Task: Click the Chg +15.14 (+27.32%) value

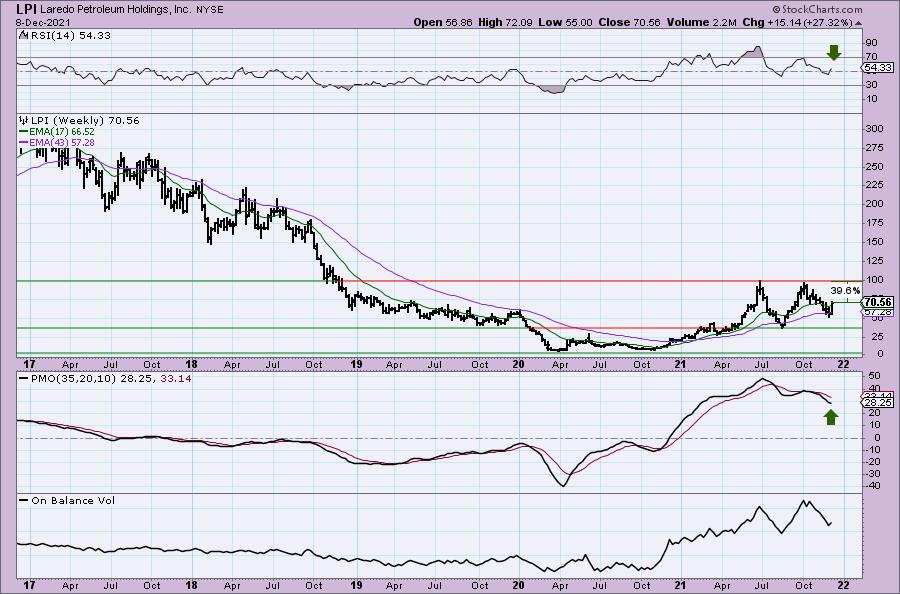Action: pyautogui.click(x=797, y=22)
